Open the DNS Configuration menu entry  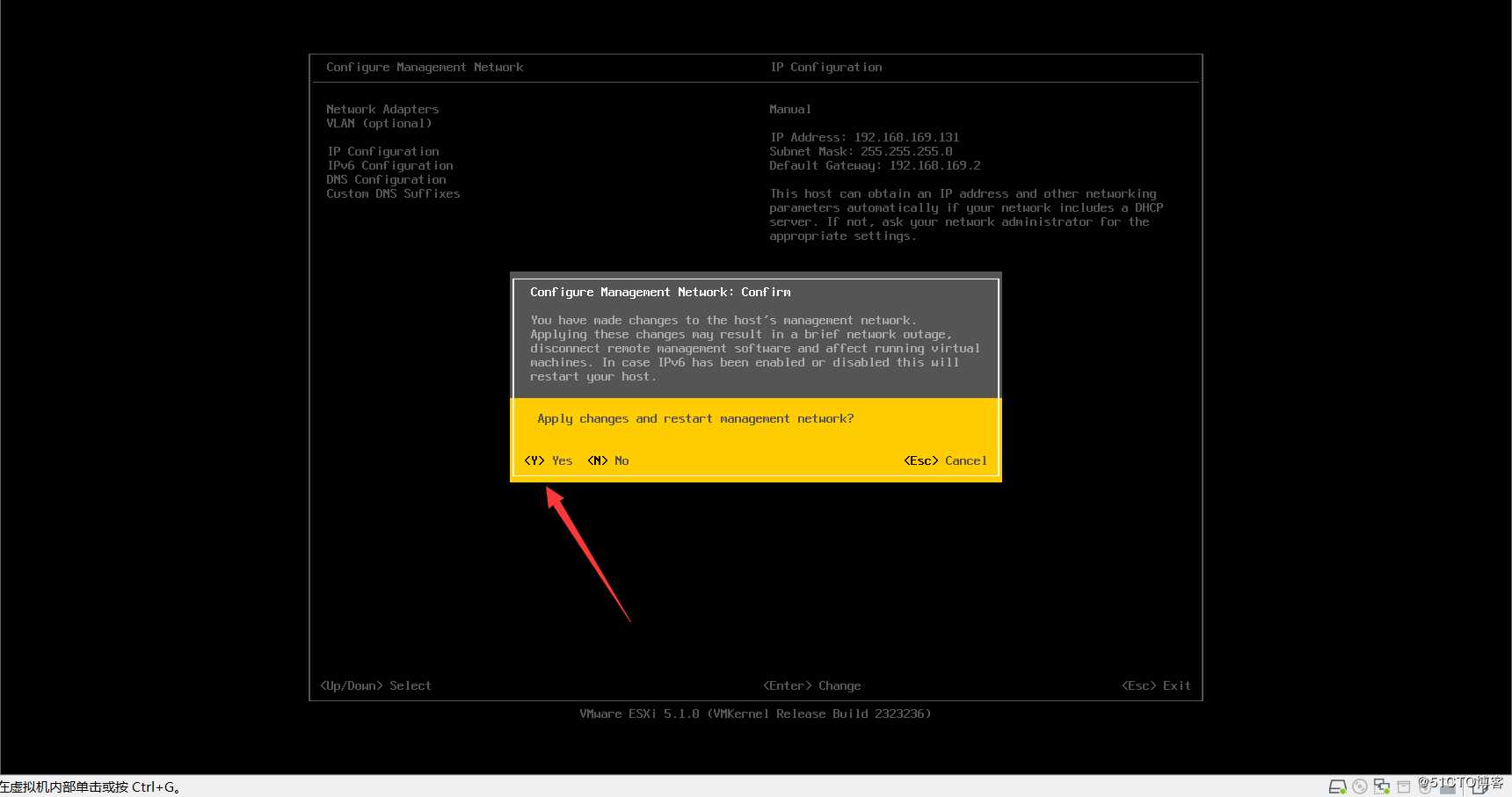click(386, 179)
